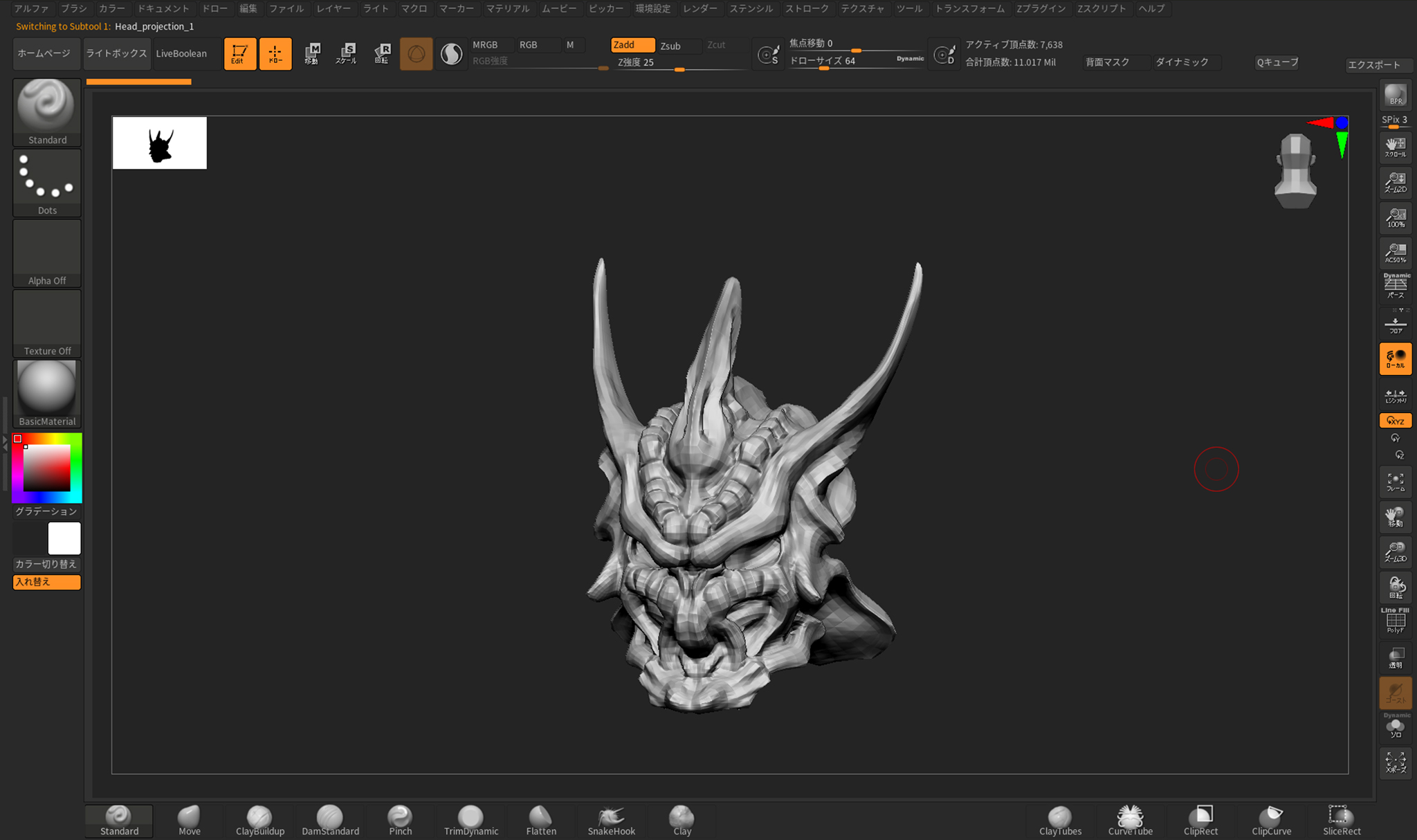Viewport: 1417px width, 840px height.
Task: Select the SnakeHook brush
Action: pos(610,819)
